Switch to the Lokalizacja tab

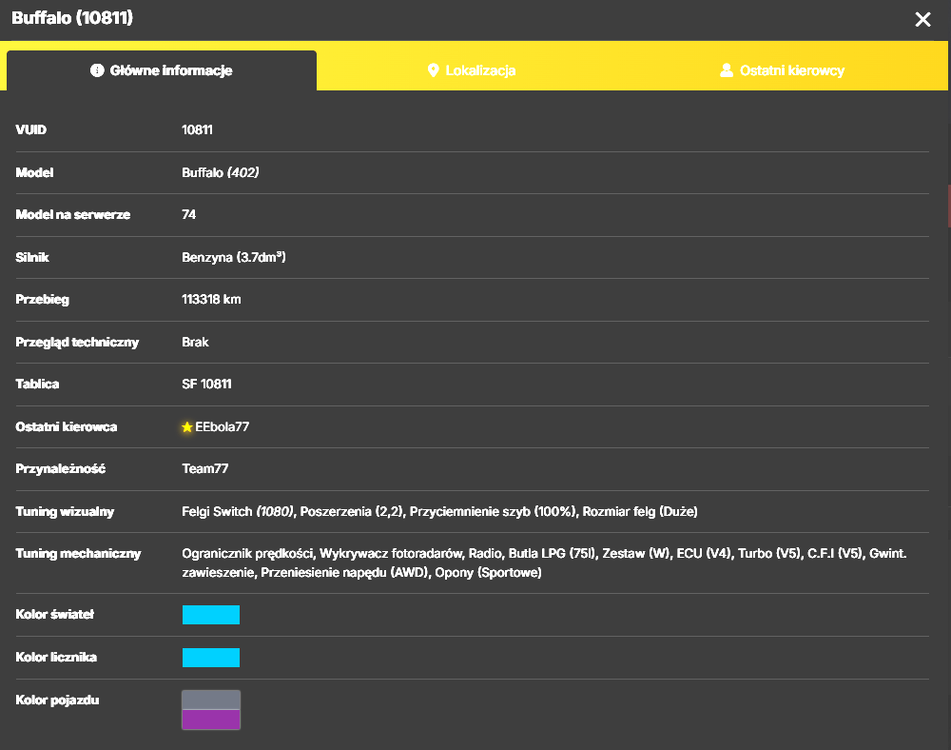[471, 70]
